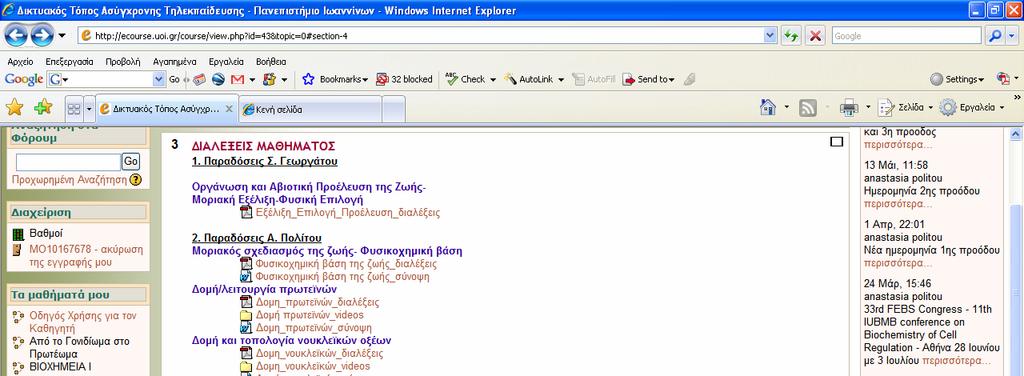Click the news tag icon in Google toolbar
Image resolution: width=1024 pixels, height=376 pixels.
coord(199,79)
